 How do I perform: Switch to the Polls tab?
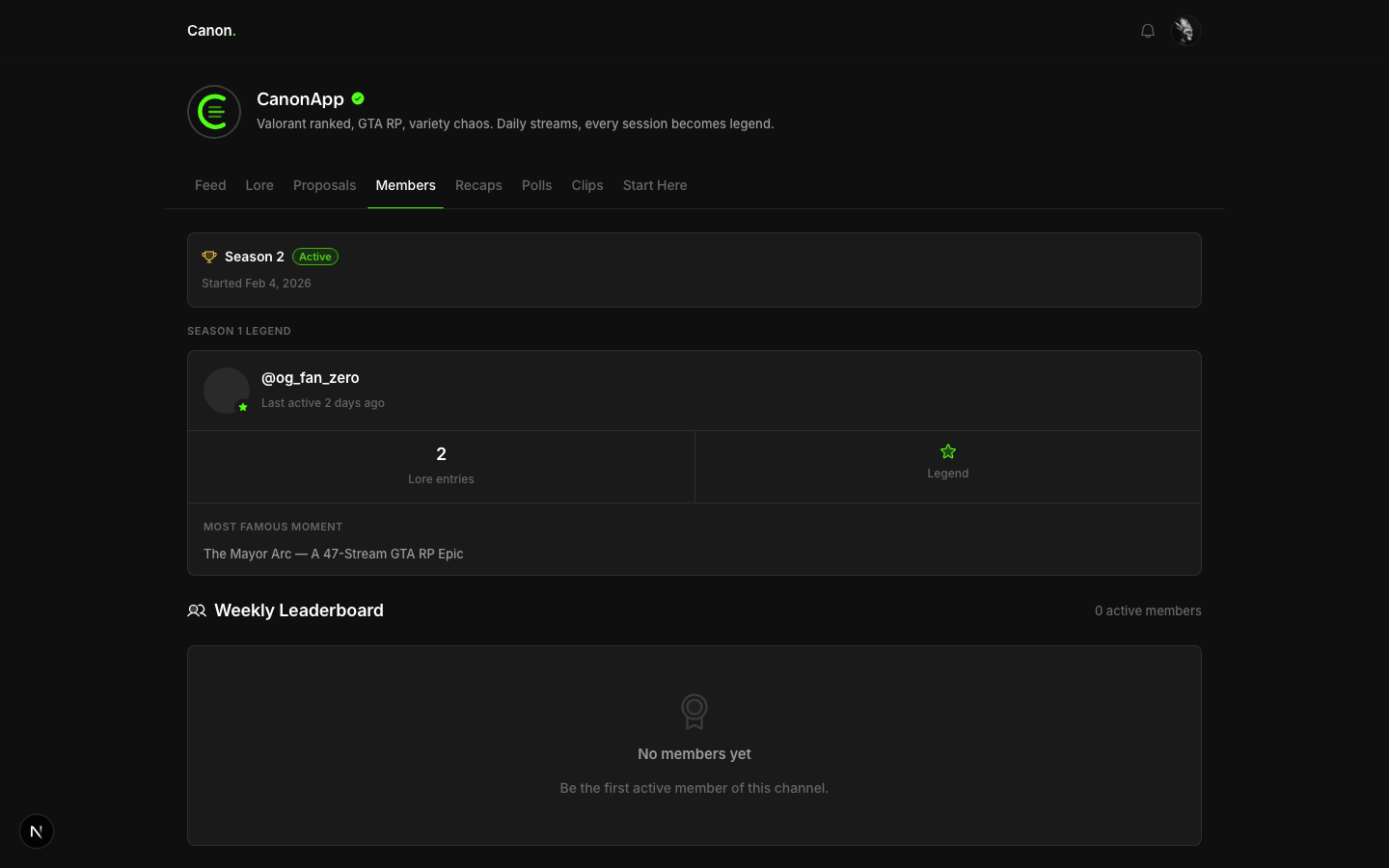(536, 185)
